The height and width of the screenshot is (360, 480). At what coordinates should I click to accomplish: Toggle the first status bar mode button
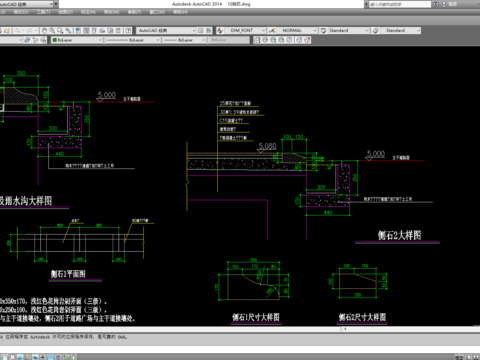[4, 357]
